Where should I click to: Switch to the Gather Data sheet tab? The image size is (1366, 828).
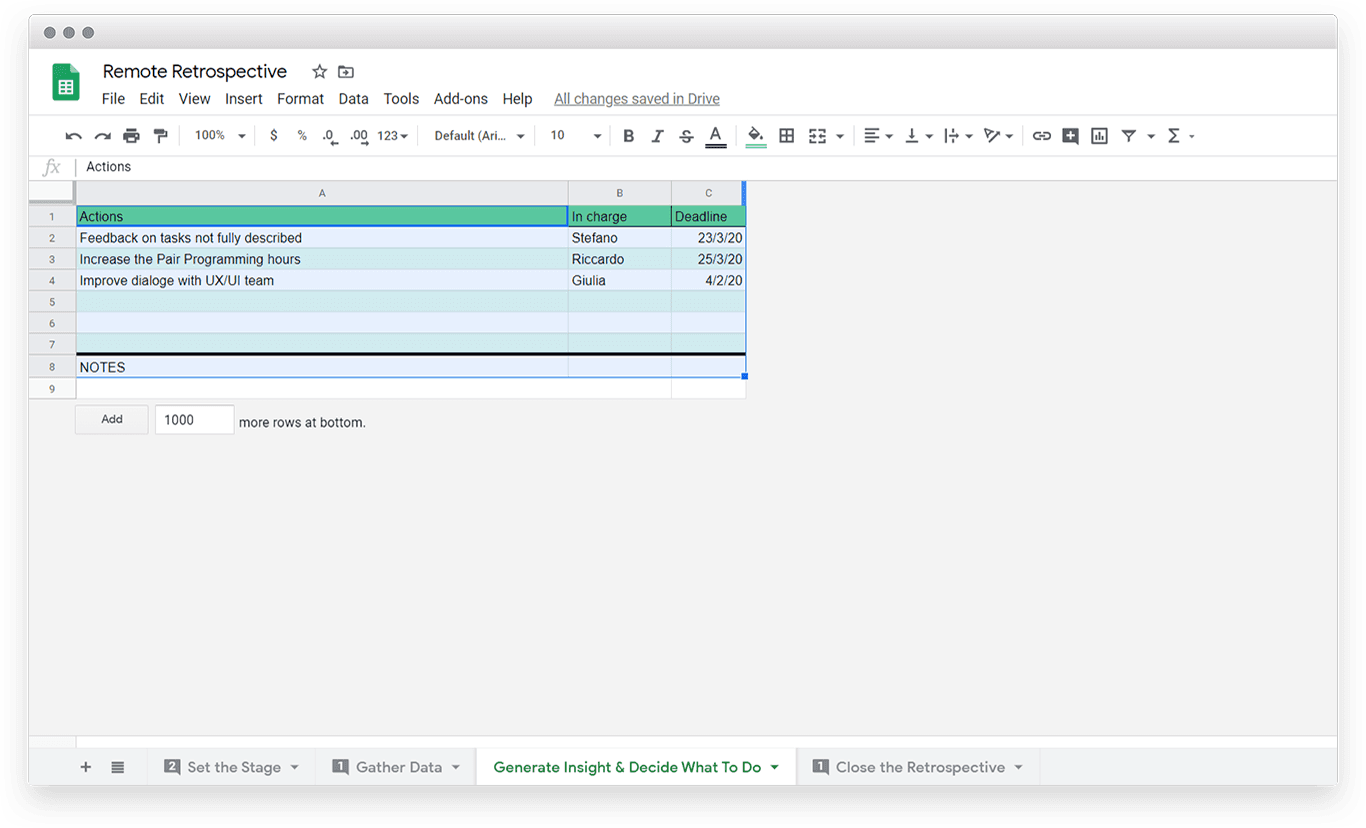(x=398, y=767)
